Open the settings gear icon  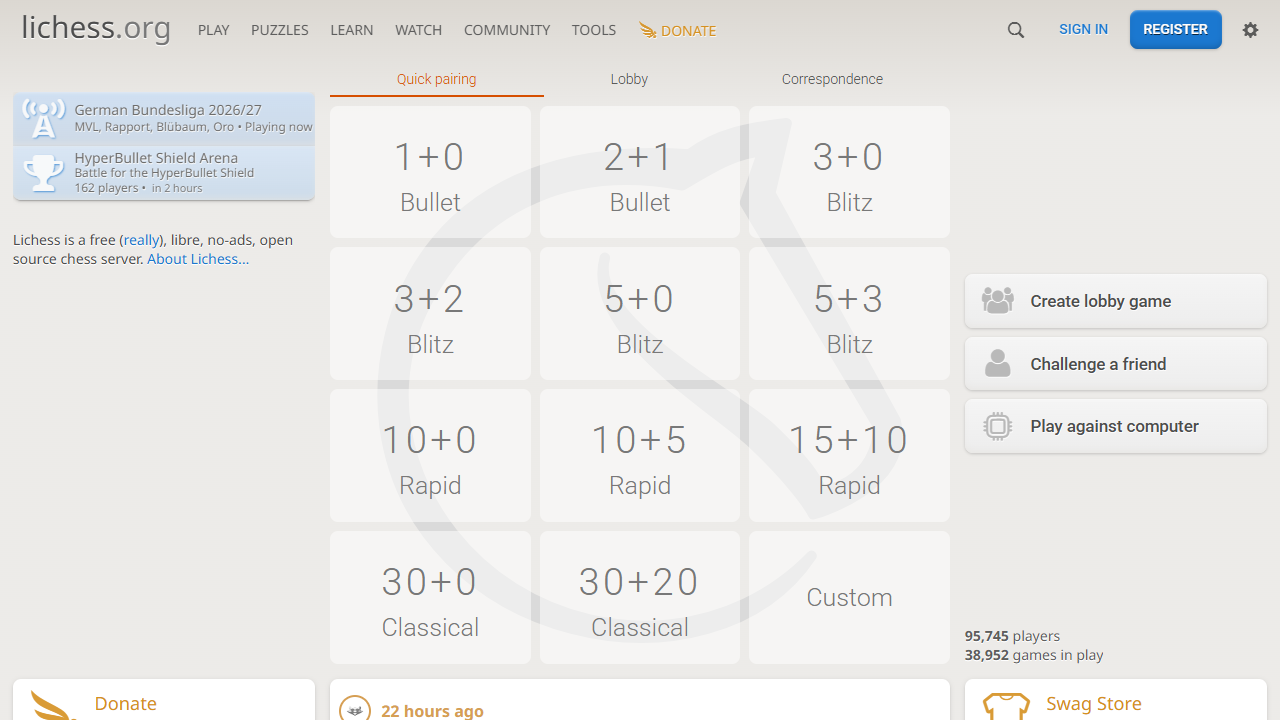coord(1250,30)
